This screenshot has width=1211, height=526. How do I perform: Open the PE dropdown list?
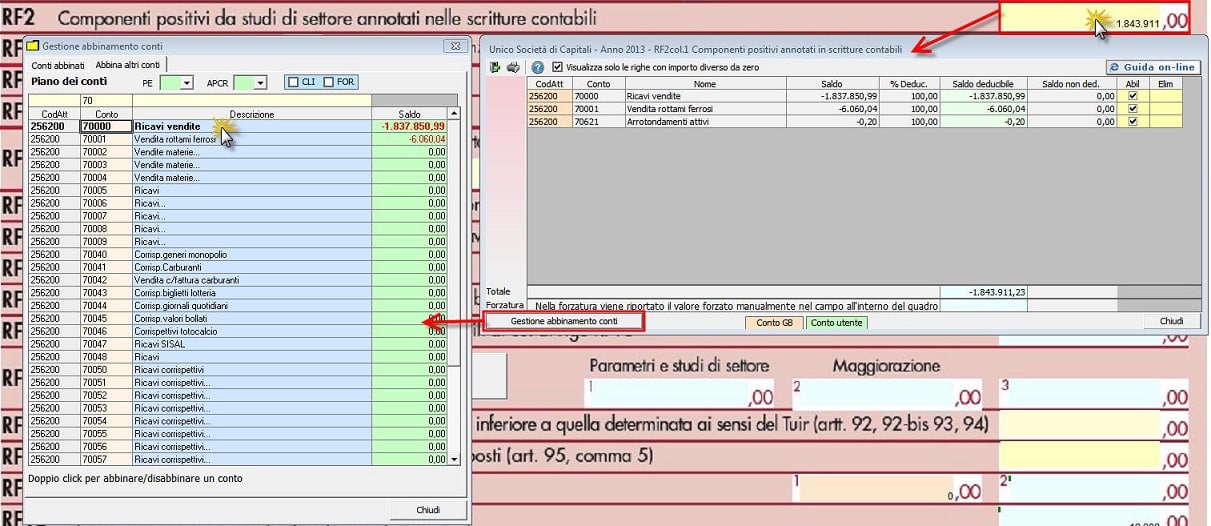(186, 83)
